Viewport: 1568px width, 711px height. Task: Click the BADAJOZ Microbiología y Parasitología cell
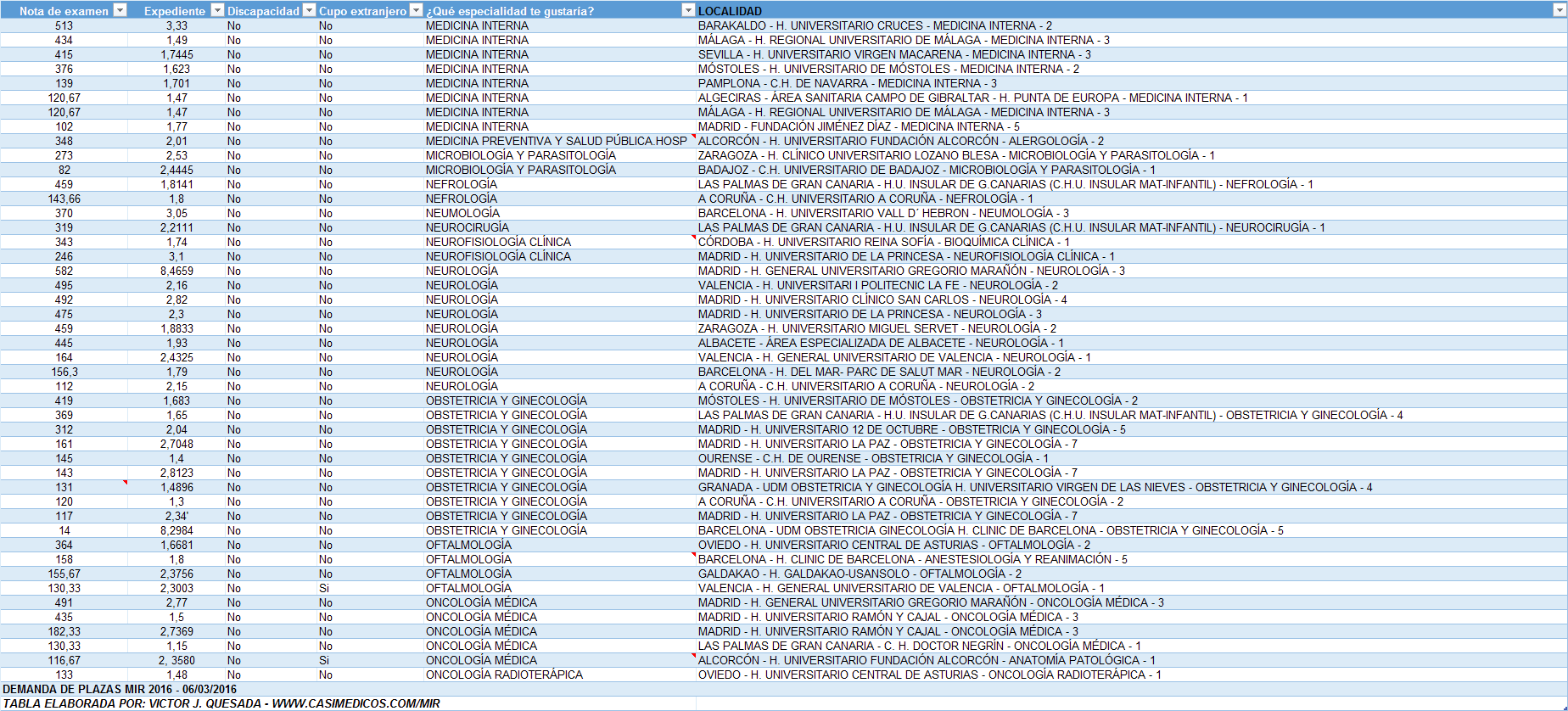click(1132, 170)
